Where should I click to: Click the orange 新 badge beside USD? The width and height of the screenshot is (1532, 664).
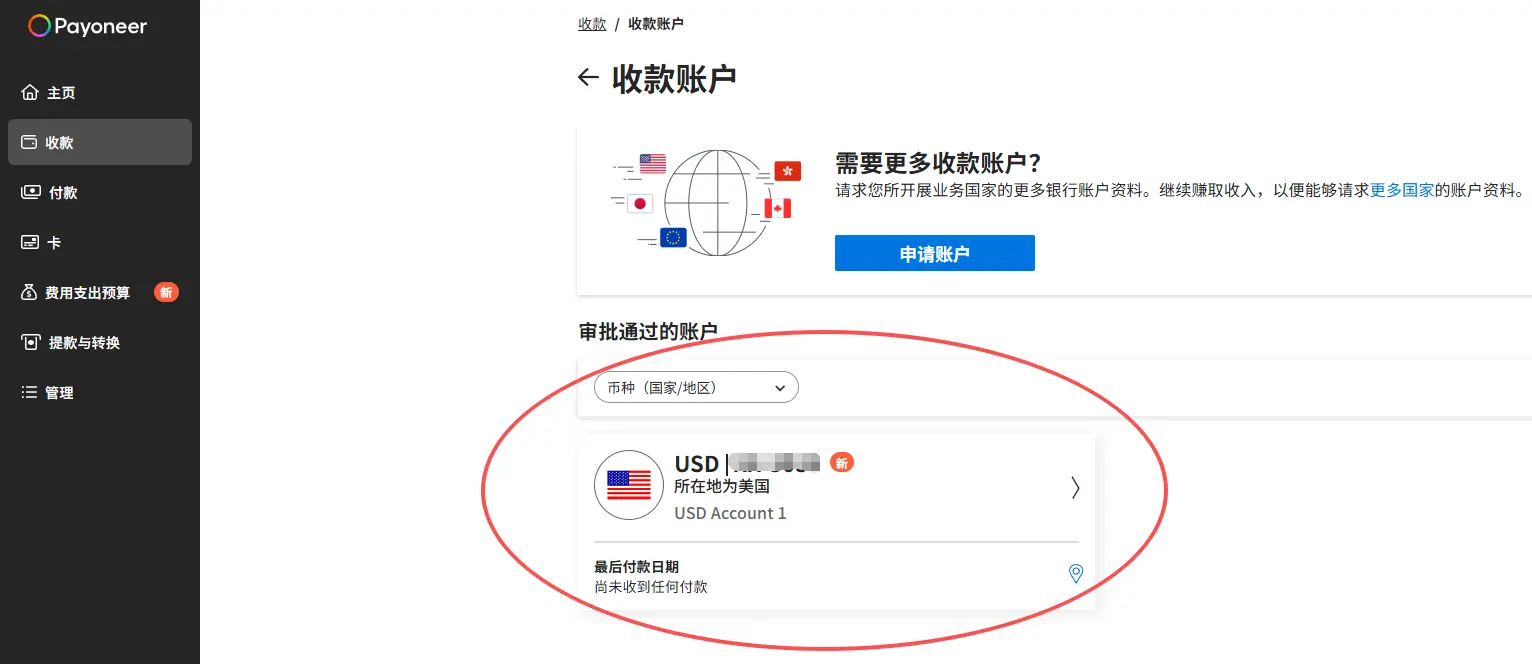(842, 463)
